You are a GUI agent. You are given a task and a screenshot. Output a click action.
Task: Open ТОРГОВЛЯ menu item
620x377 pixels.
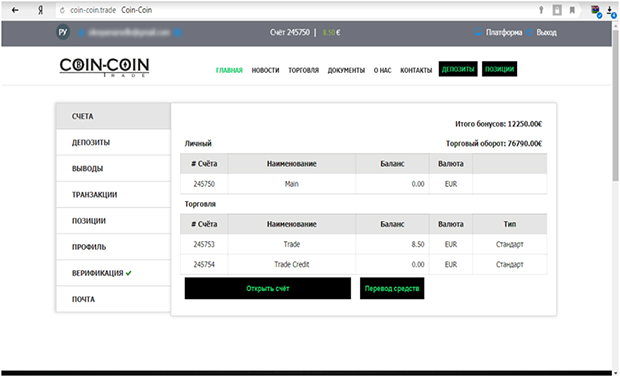[303, 70]
